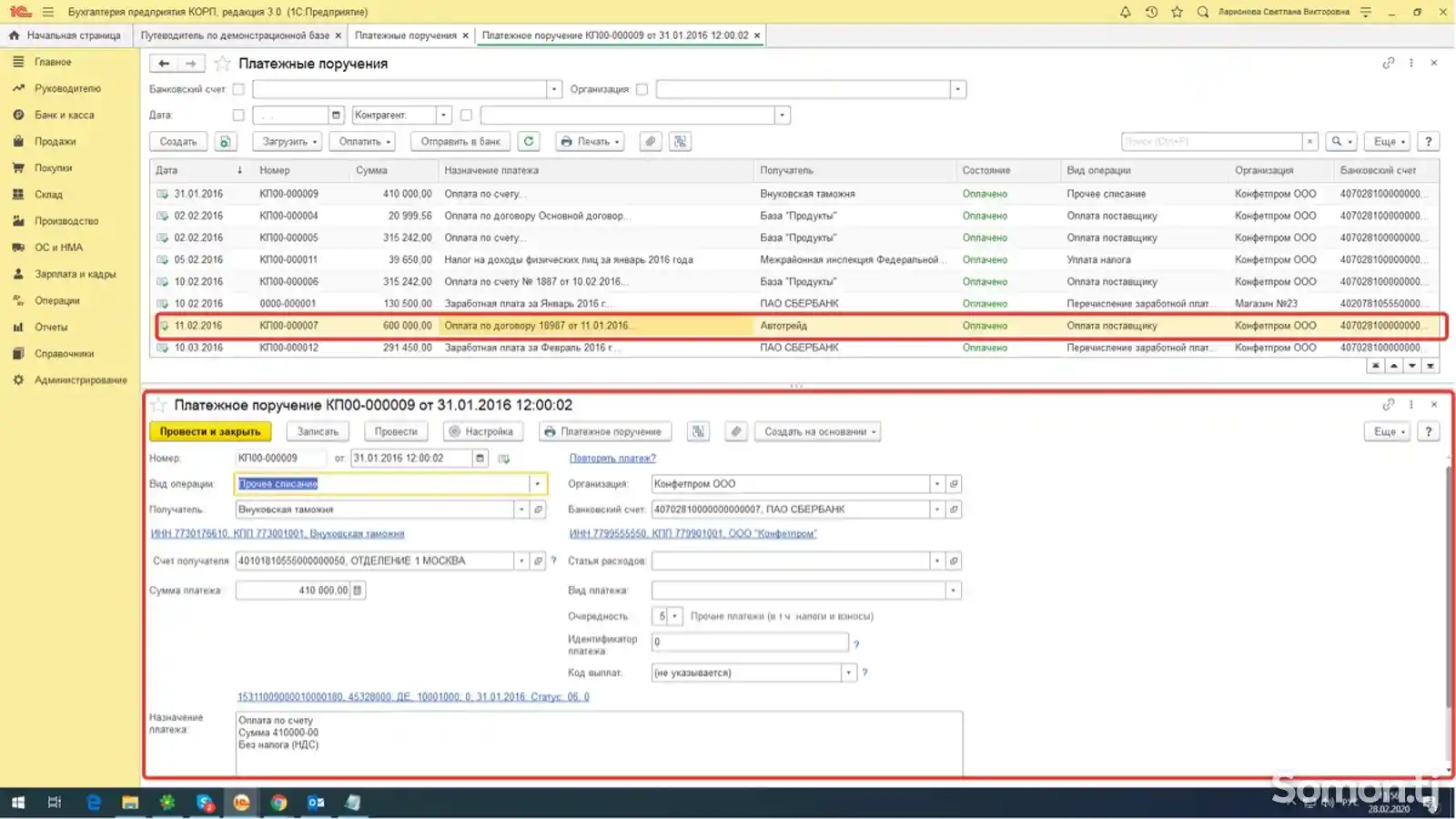
Task: Open Статья расходов record button
Action: coord(954,561)
